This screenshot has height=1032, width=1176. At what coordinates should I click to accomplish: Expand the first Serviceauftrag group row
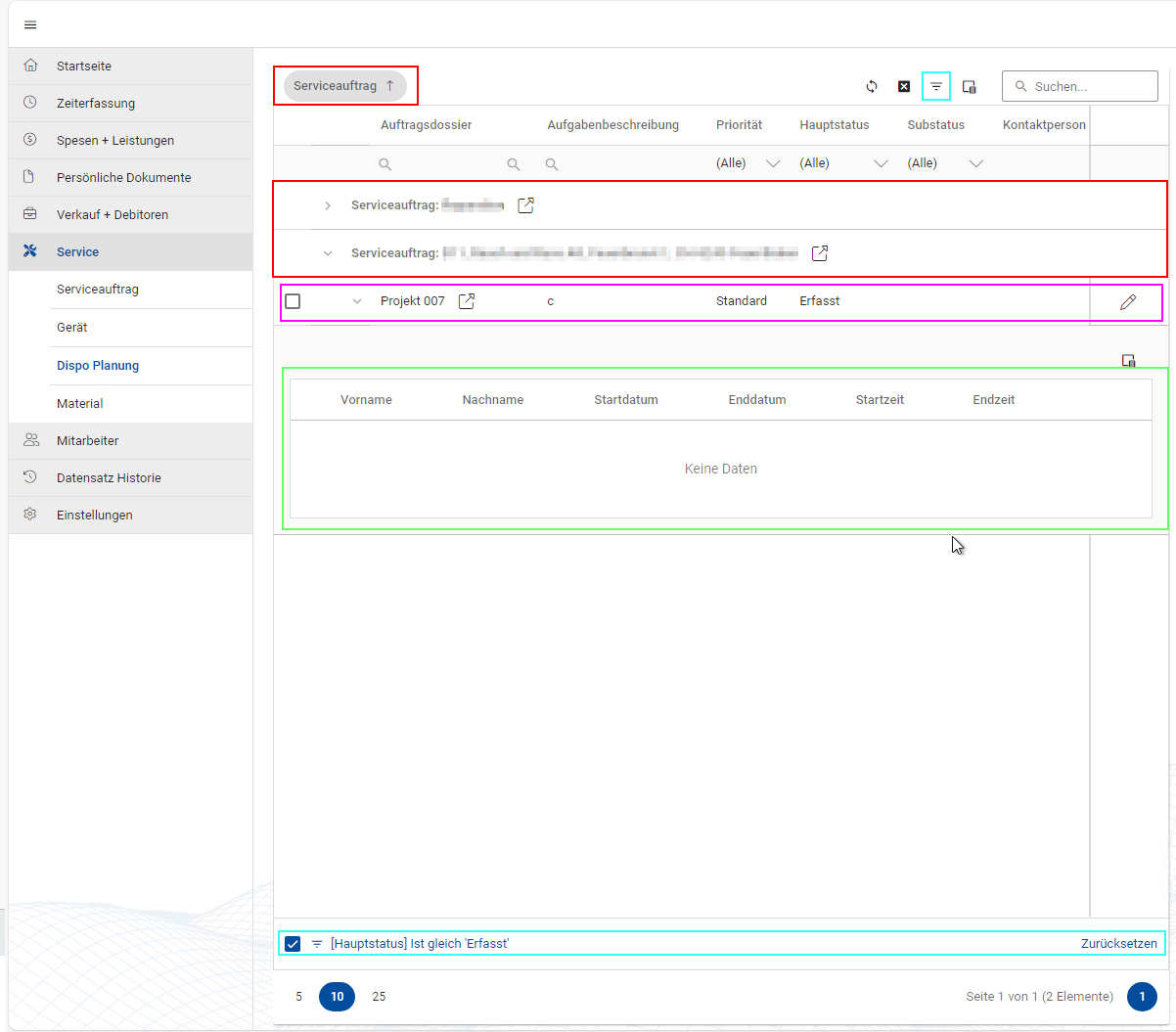point(328,205)
